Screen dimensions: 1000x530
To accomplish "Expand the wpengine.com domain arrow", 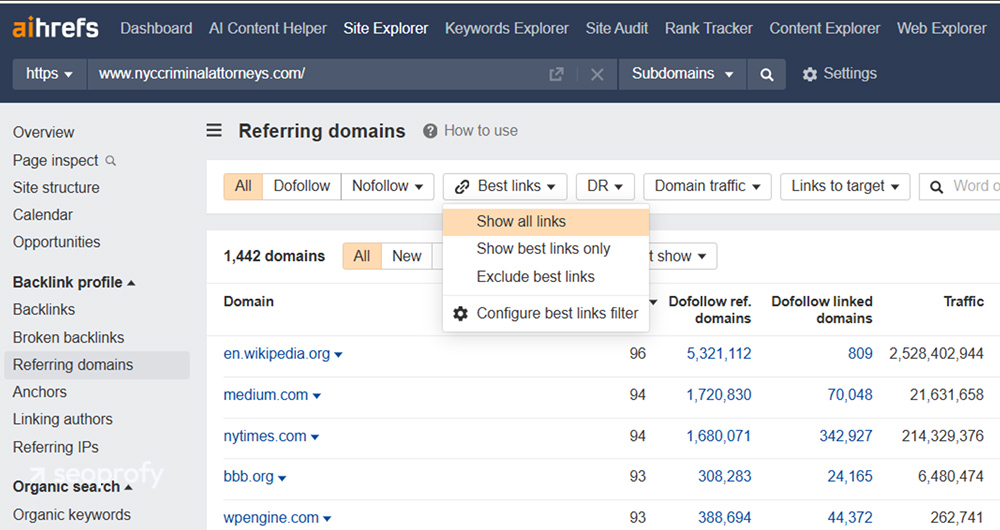I will coord(327,519).
